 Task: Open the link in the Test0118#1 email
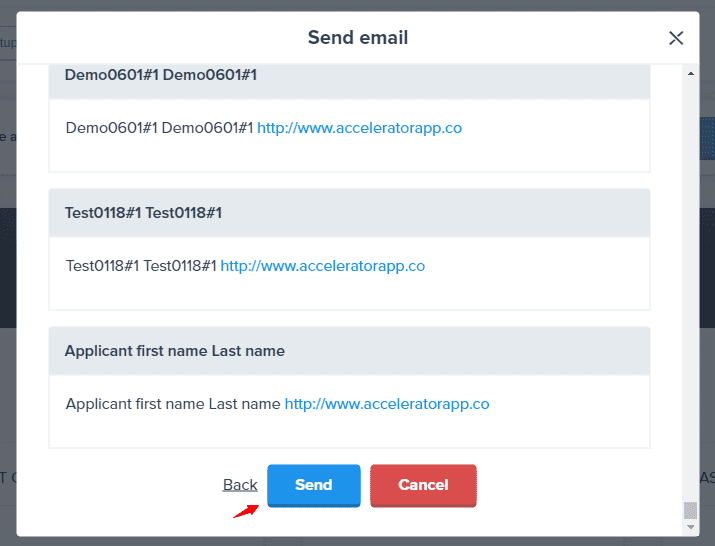pos(323,266)
